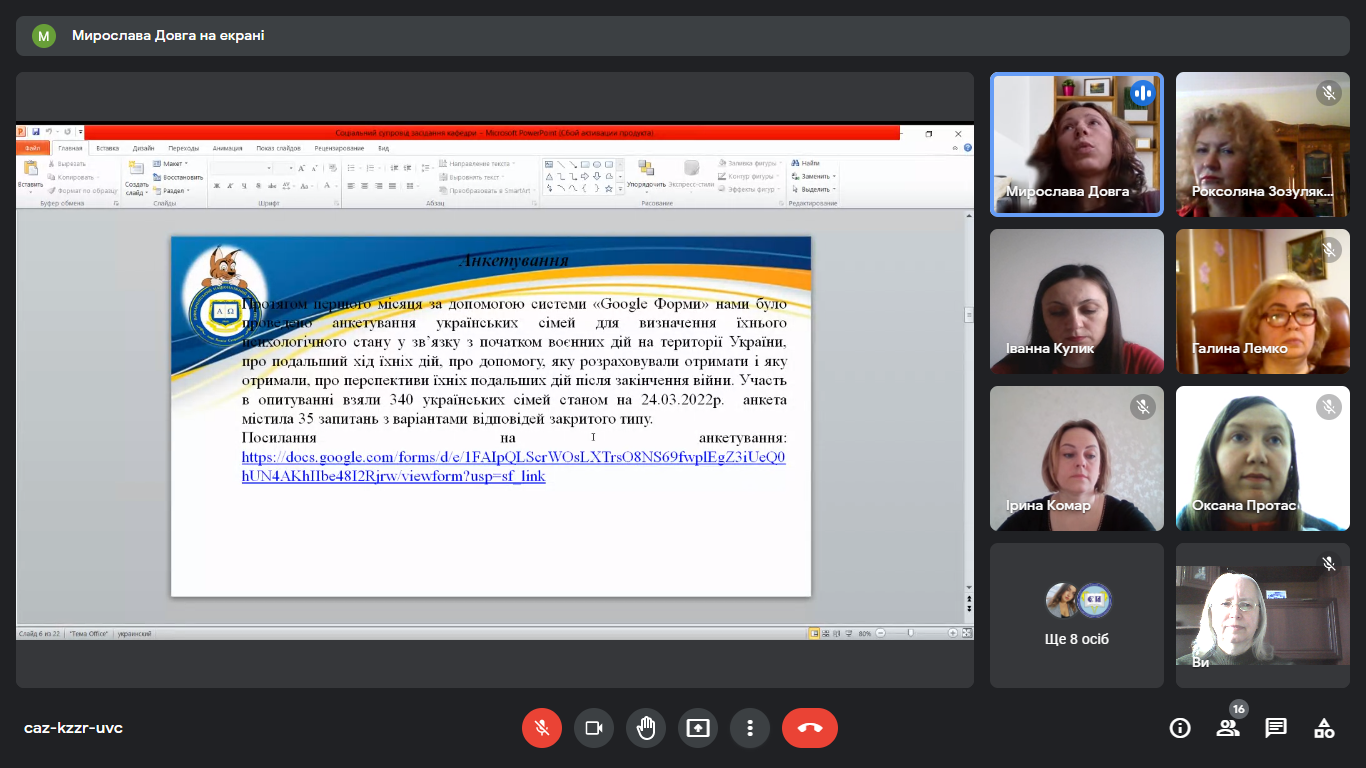The height and width of the screenshot is (768, 1366).
Task: Open the meeting details info icon
Action: click(x=1180, y=728)
